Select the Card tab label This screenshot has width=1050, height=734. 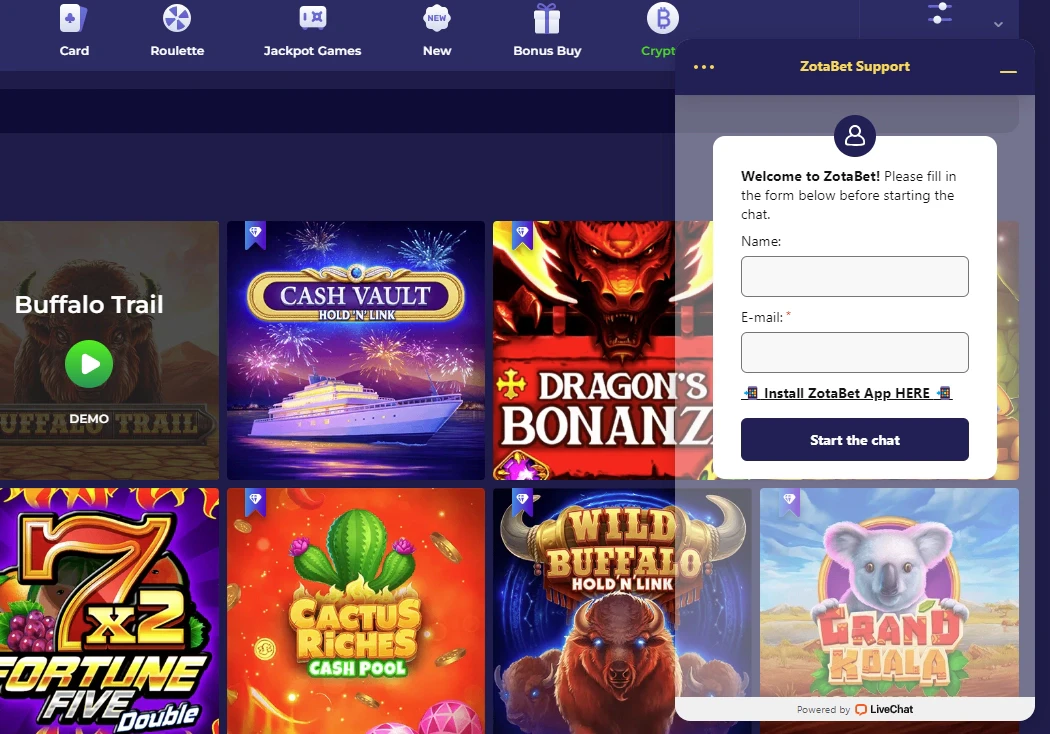74,51
